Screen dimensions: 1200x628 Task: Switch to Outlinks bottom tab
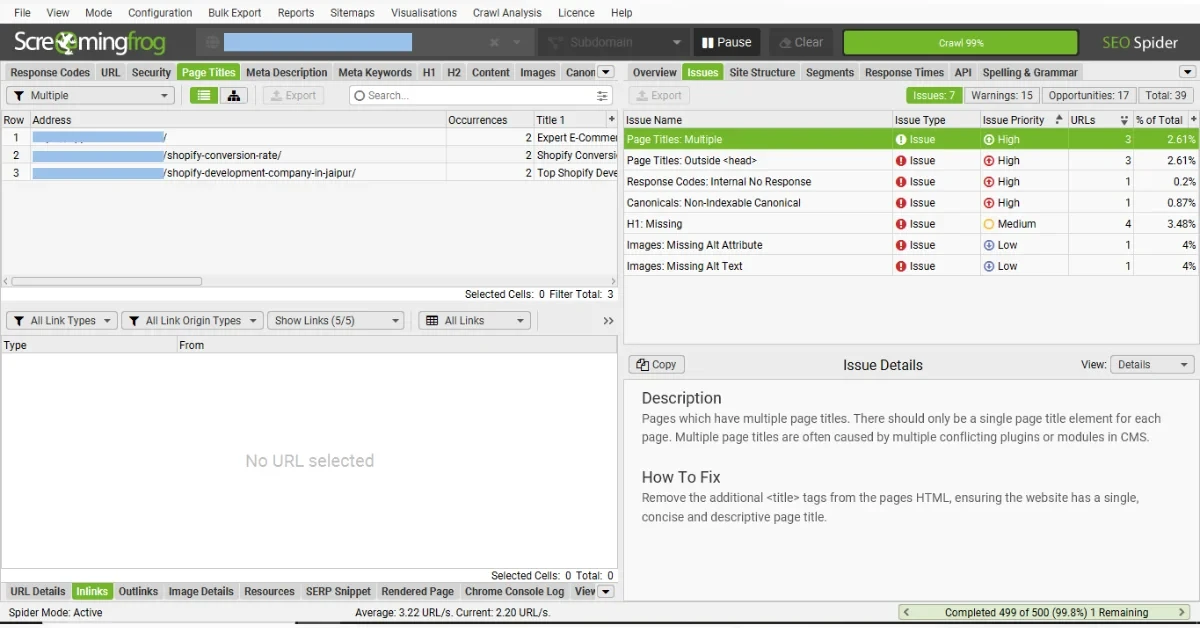138,592
